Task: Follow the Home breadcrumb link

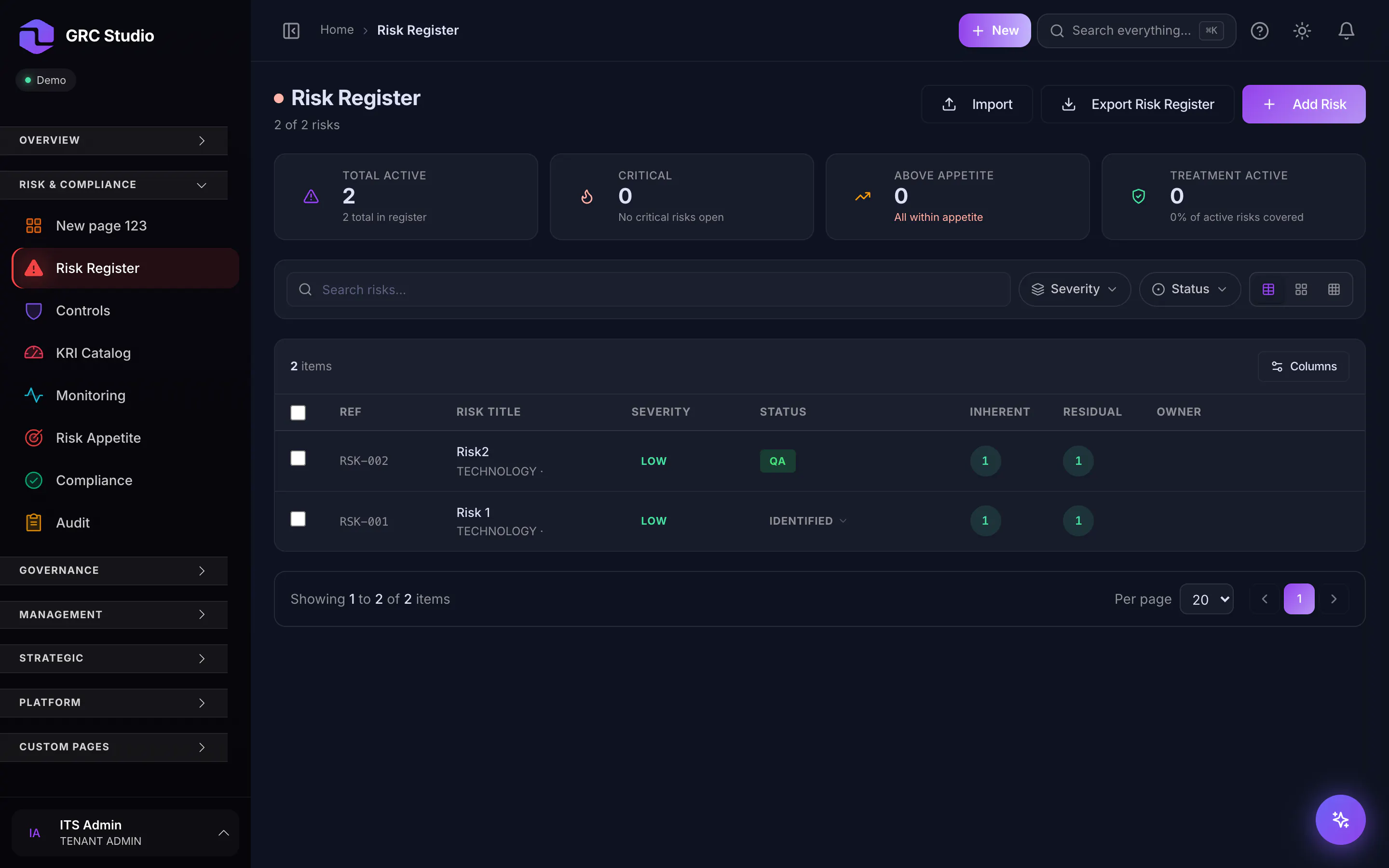Action: 337,30
